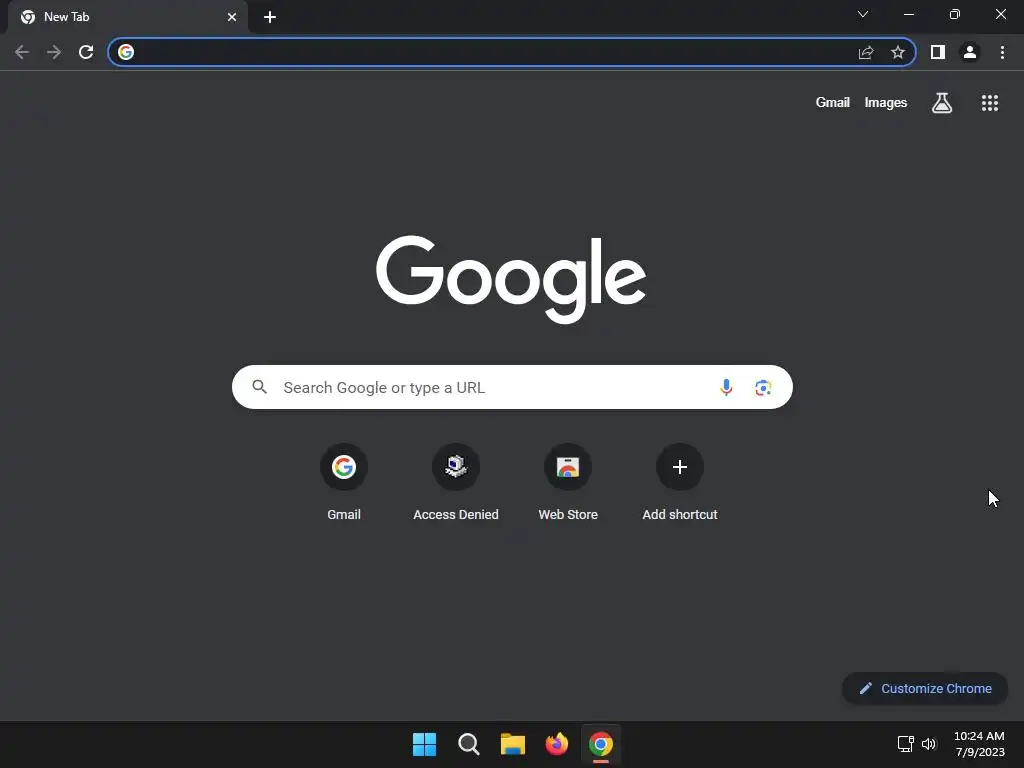
Task: Expand the tab search dropdown chevron
Action: point(863,14)
